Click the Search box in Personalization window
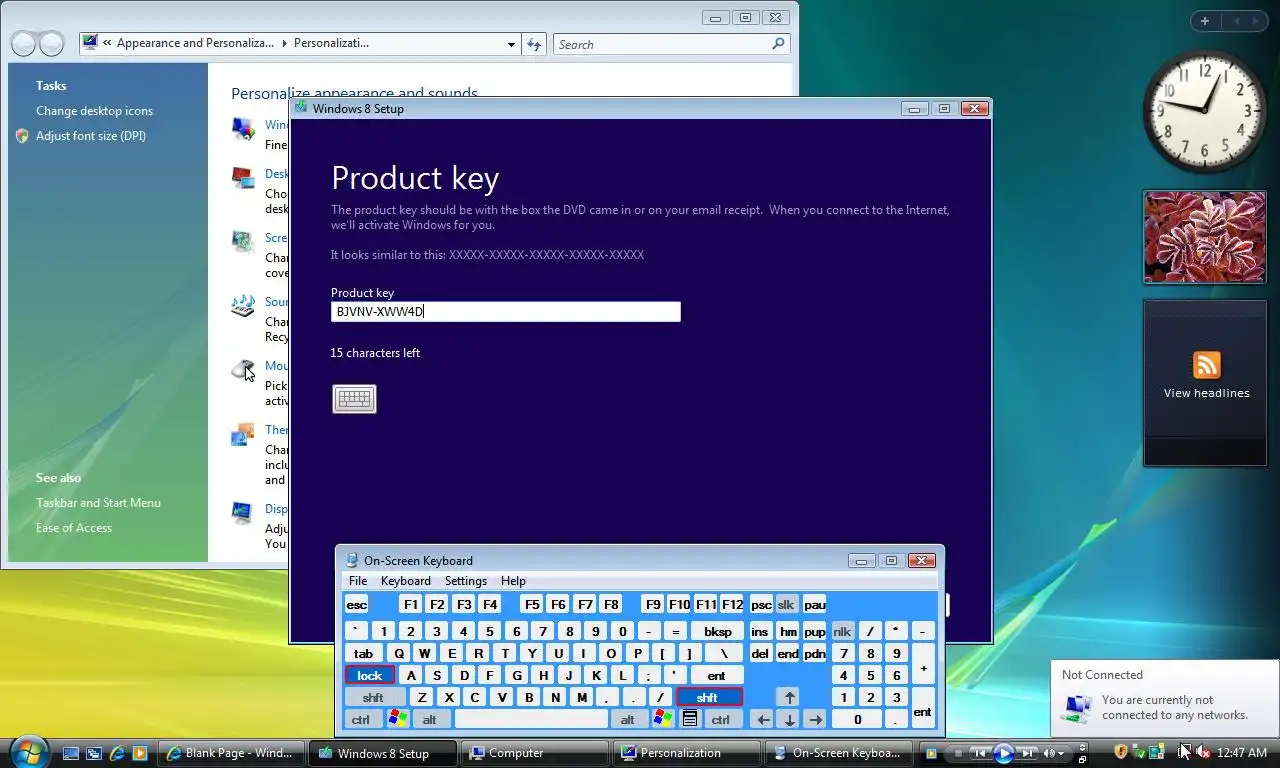This screenshot has height=768, width=1280. 672,44
